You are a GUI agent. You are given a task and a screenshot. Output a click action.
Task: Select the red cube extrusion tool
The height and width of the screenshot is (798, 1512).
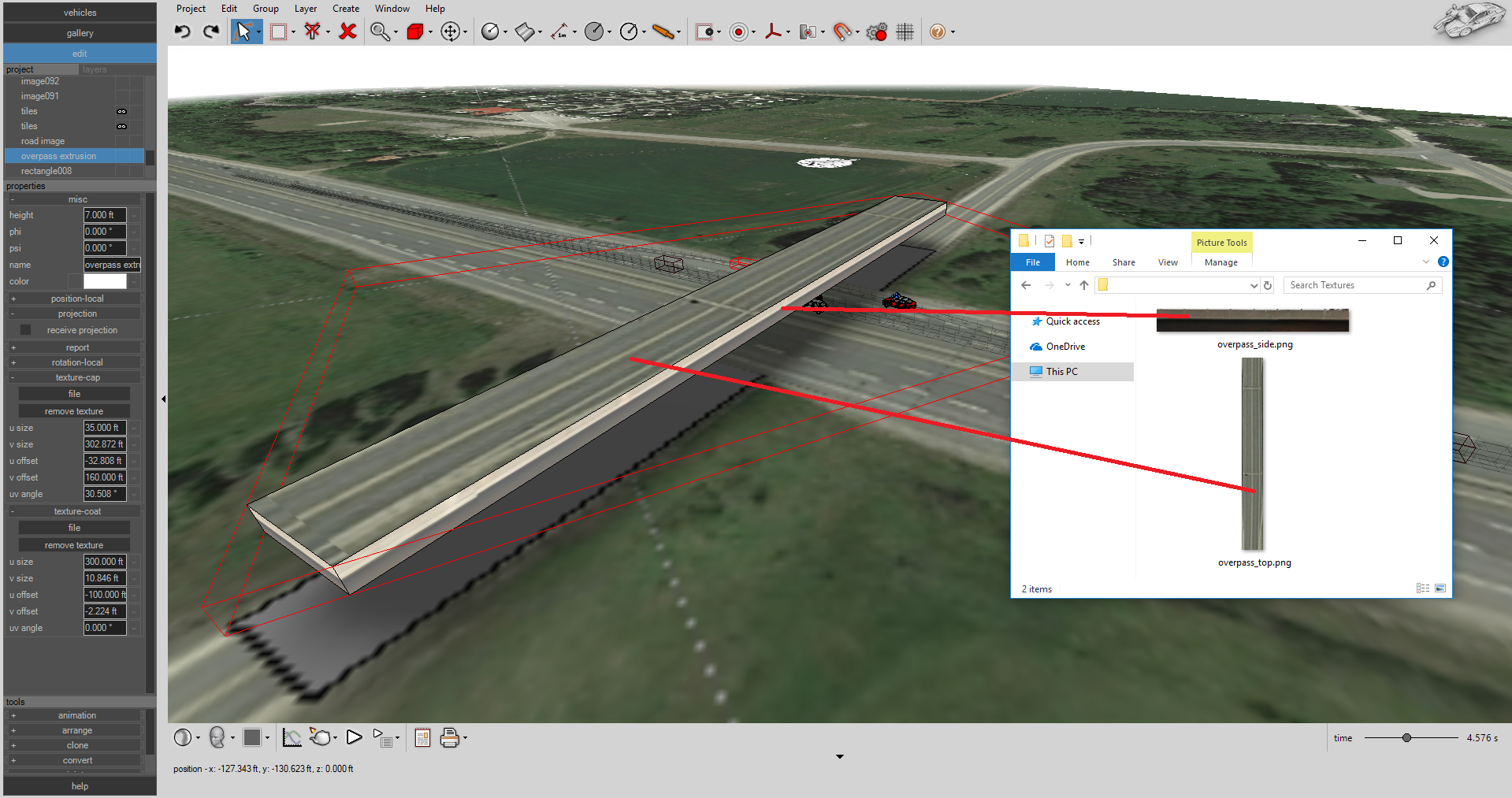415,32
